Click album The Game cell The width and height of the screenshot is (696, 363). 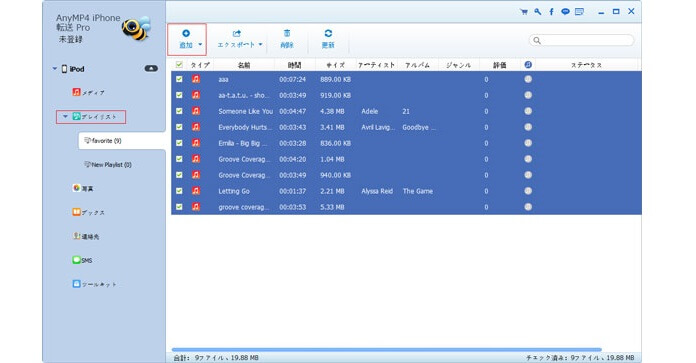[x=418, y=191]
